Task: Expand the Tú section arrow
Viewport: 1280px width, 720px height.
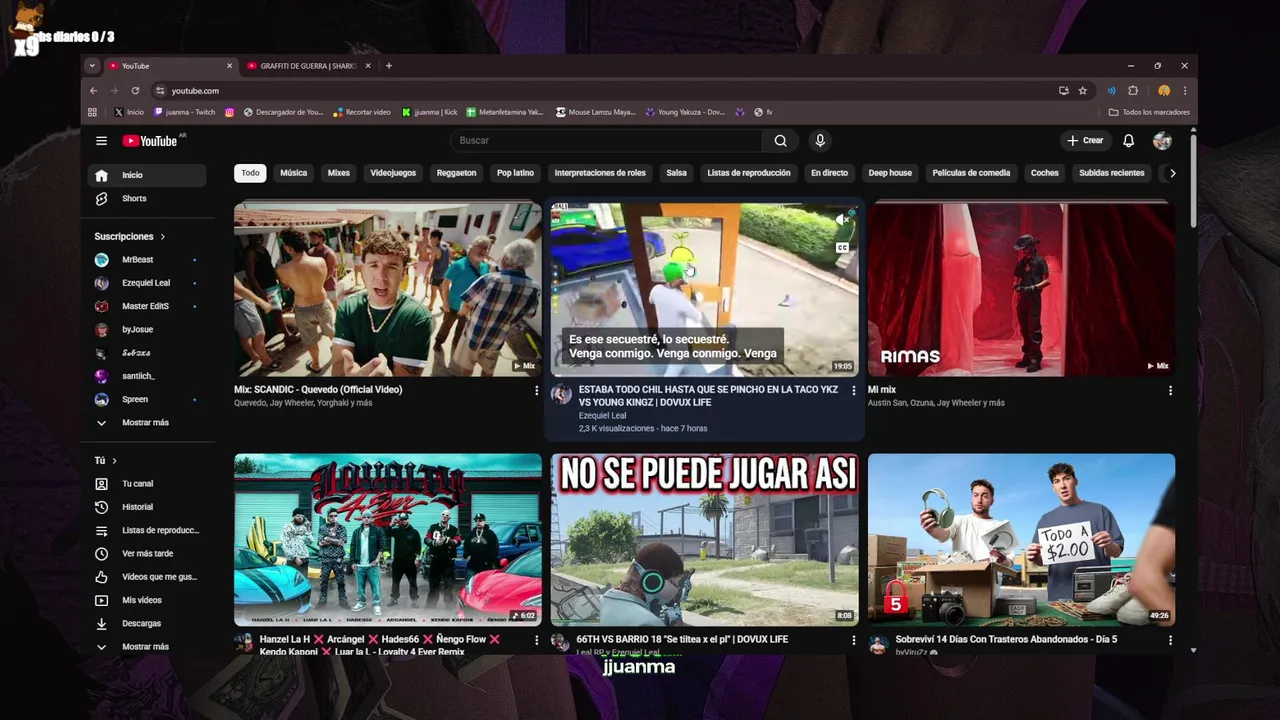Action: (x=114, y=461)
